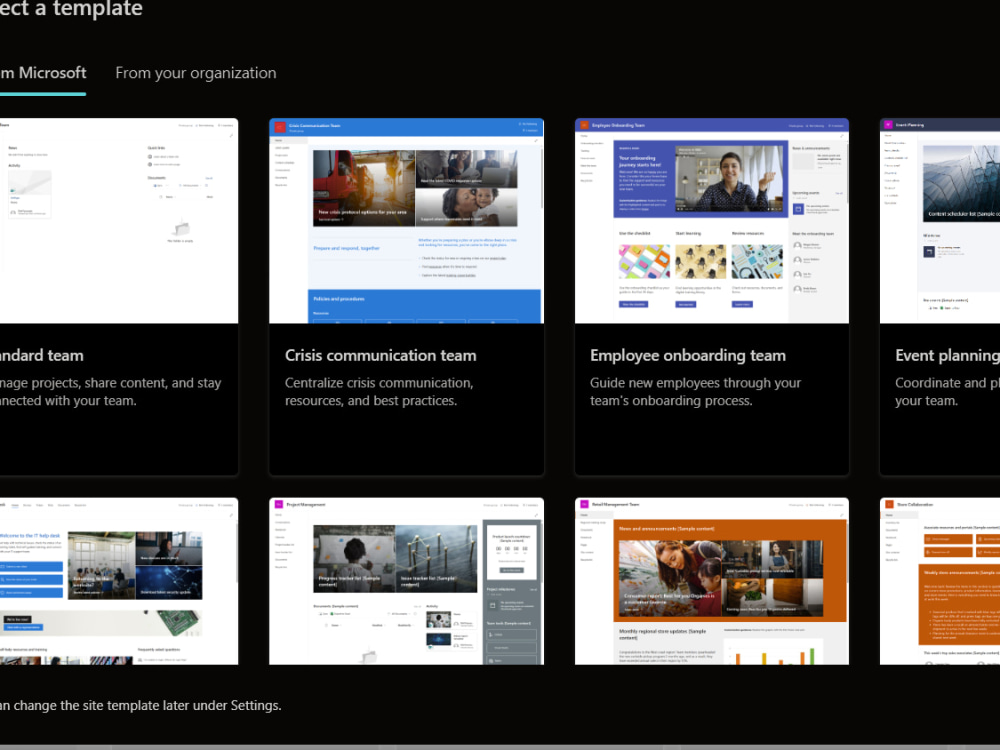Click the "Select a template" heading
The width and height of the screenshot is (1000, 750).
[70, 10]
